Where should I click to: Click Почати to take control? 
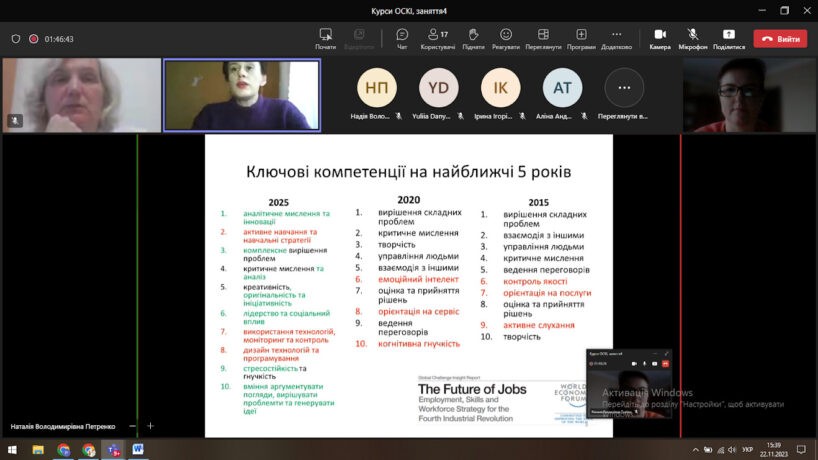[325, 38]
